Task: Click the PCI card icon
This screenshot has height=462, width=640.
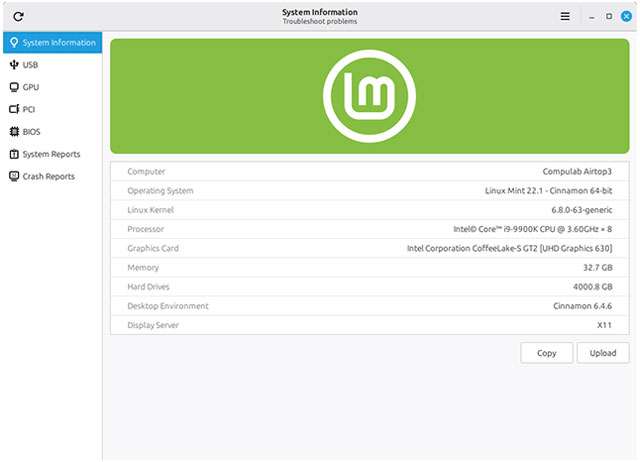Action: [x=14, y=109]
